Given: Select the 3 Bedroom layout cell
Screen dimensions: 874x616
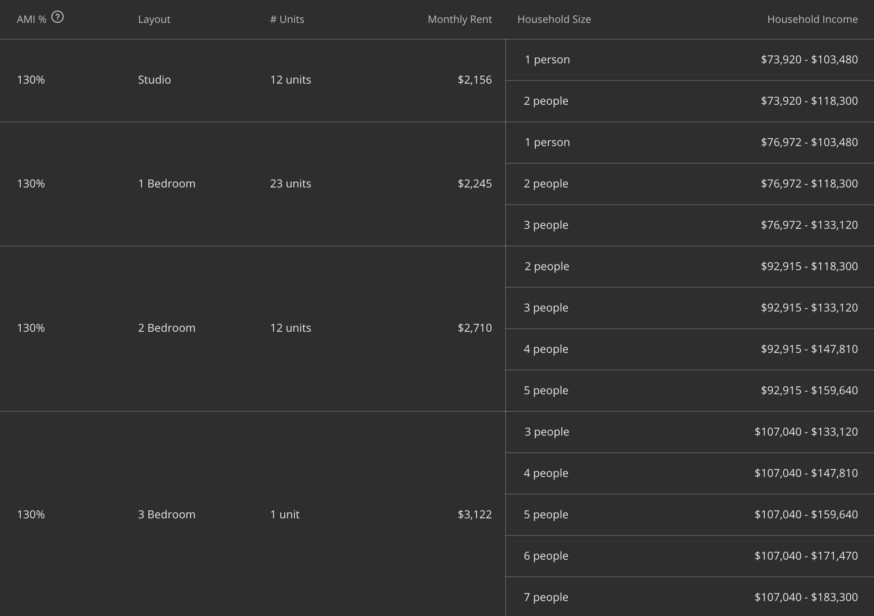Looking at the screenshot, I should click(166, 515).
